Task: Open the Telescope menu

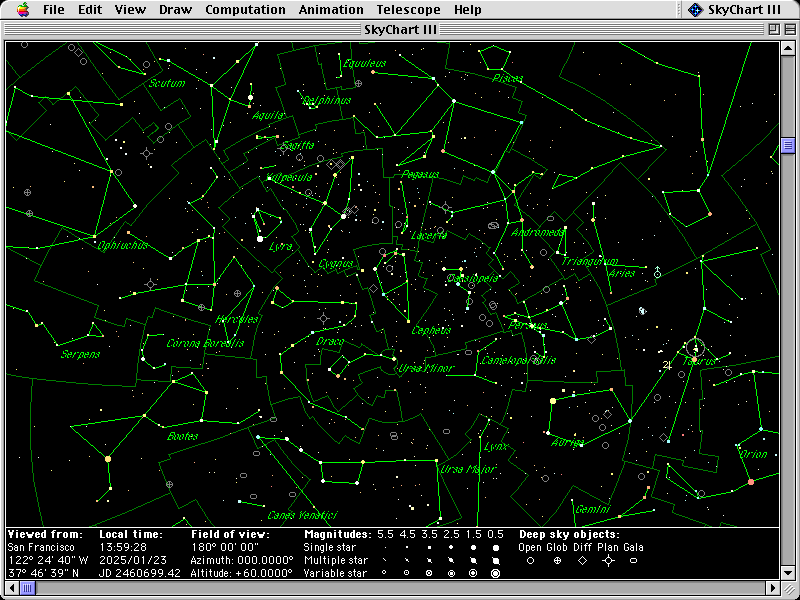Action: [x=408, y=9]
